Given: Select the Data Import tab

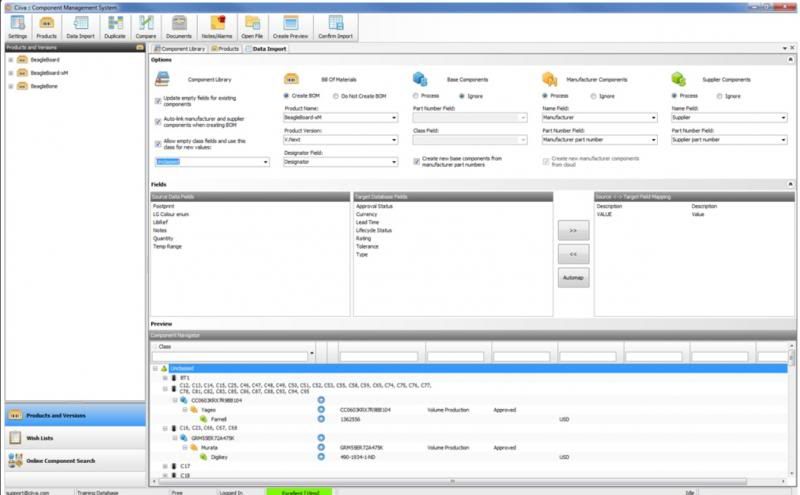Looking at the screenshot, I should click(x=266, y=48).
